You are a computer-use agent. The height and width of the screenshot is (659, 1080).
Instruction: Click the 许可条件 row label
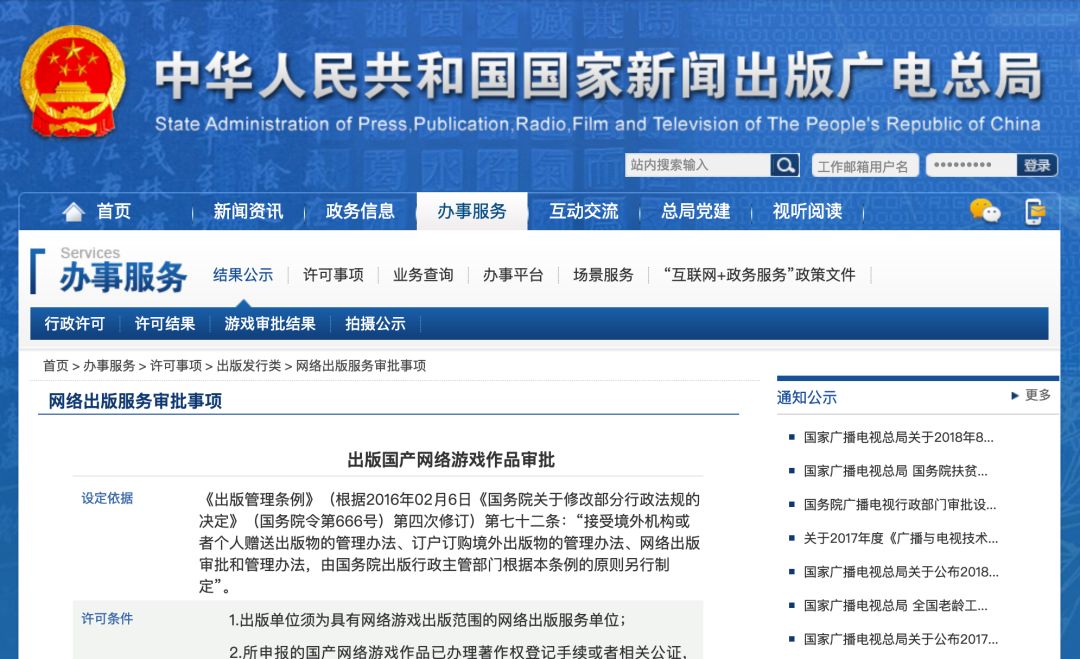pos(107,619)
